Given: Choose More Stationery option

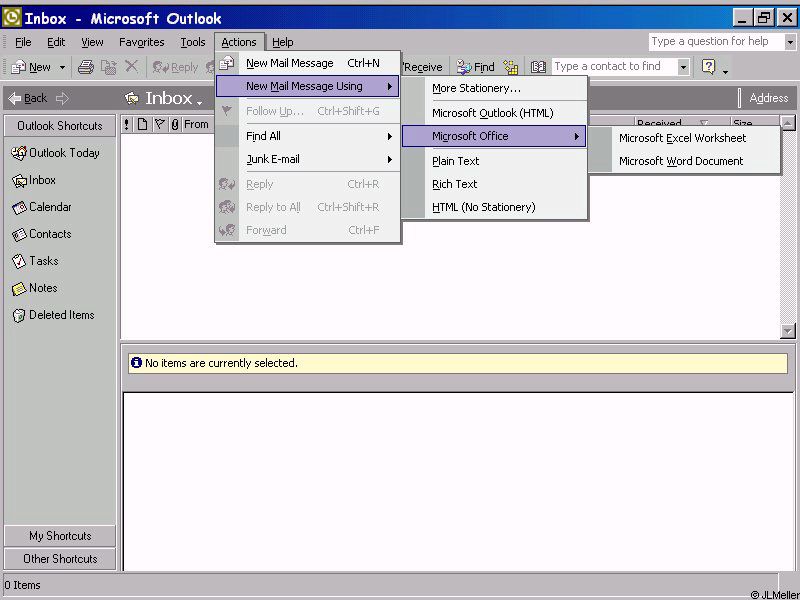Looking at the screenshot, I should (x=494, y=88).
